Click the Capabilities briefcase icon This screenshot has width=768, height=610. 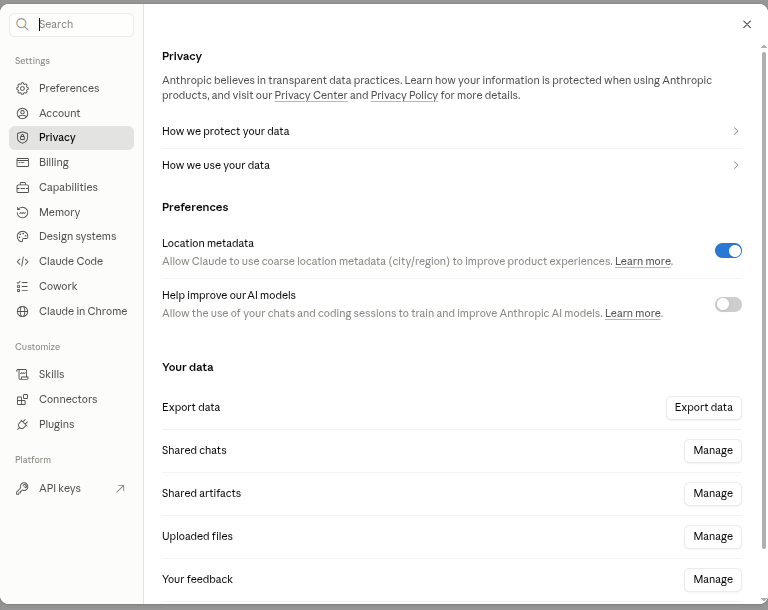pyautogui.click(x=23, y=188)
